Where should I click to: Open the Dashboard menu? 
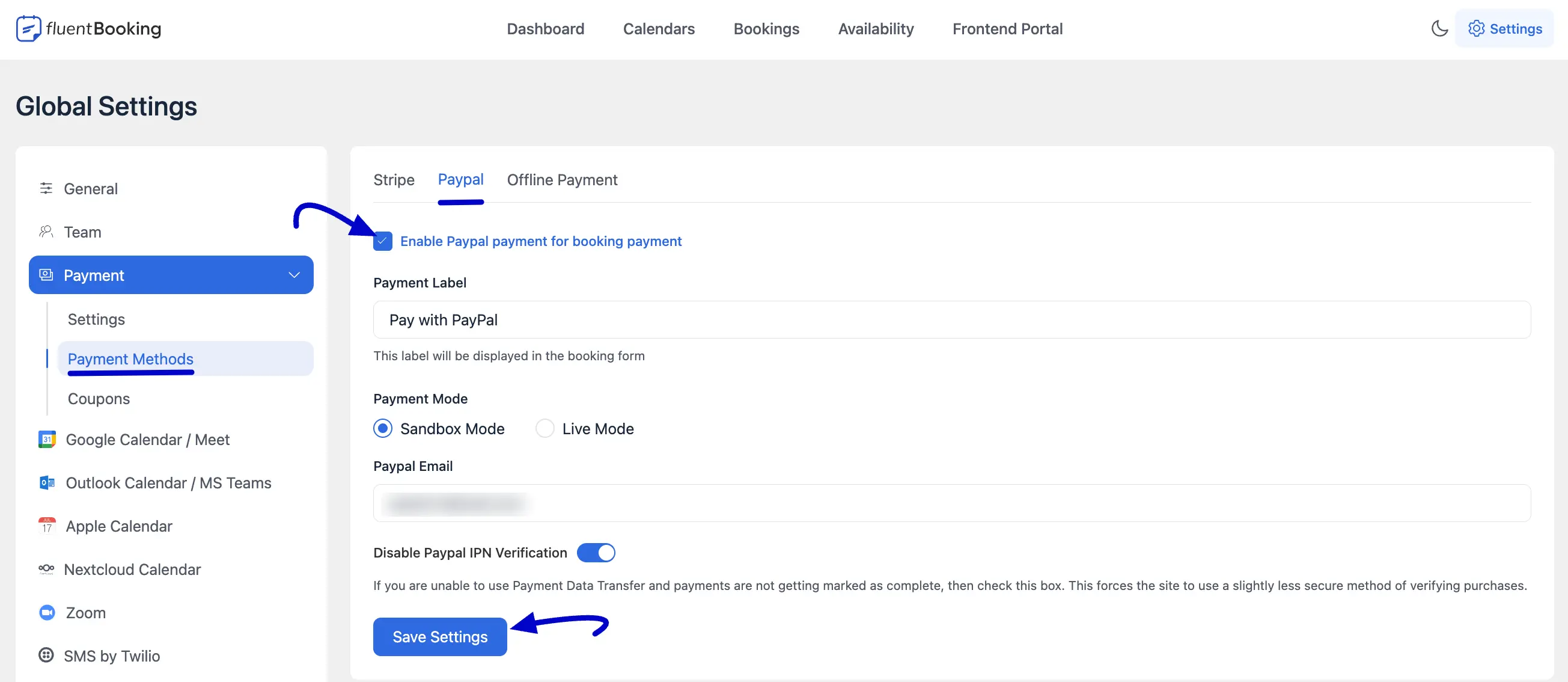click(x=545, y=29)
